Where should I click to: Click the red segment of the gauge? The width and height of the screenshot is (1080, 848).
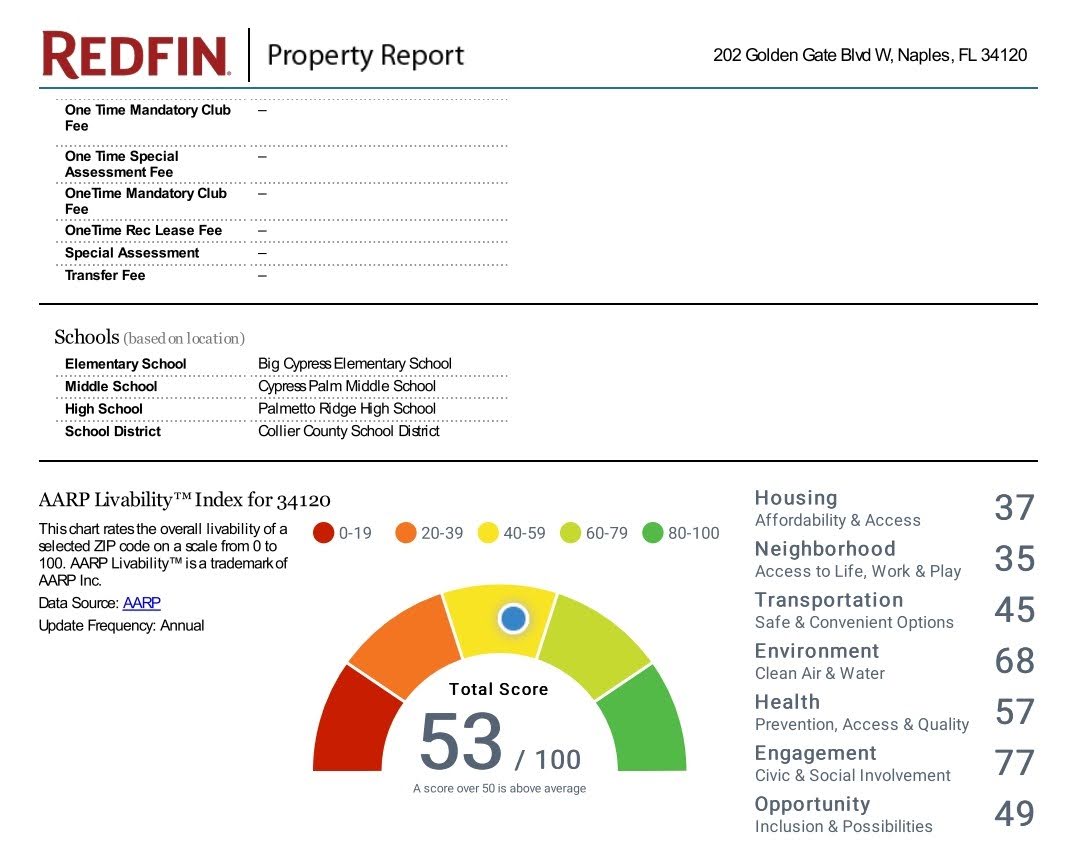(344, 718)
